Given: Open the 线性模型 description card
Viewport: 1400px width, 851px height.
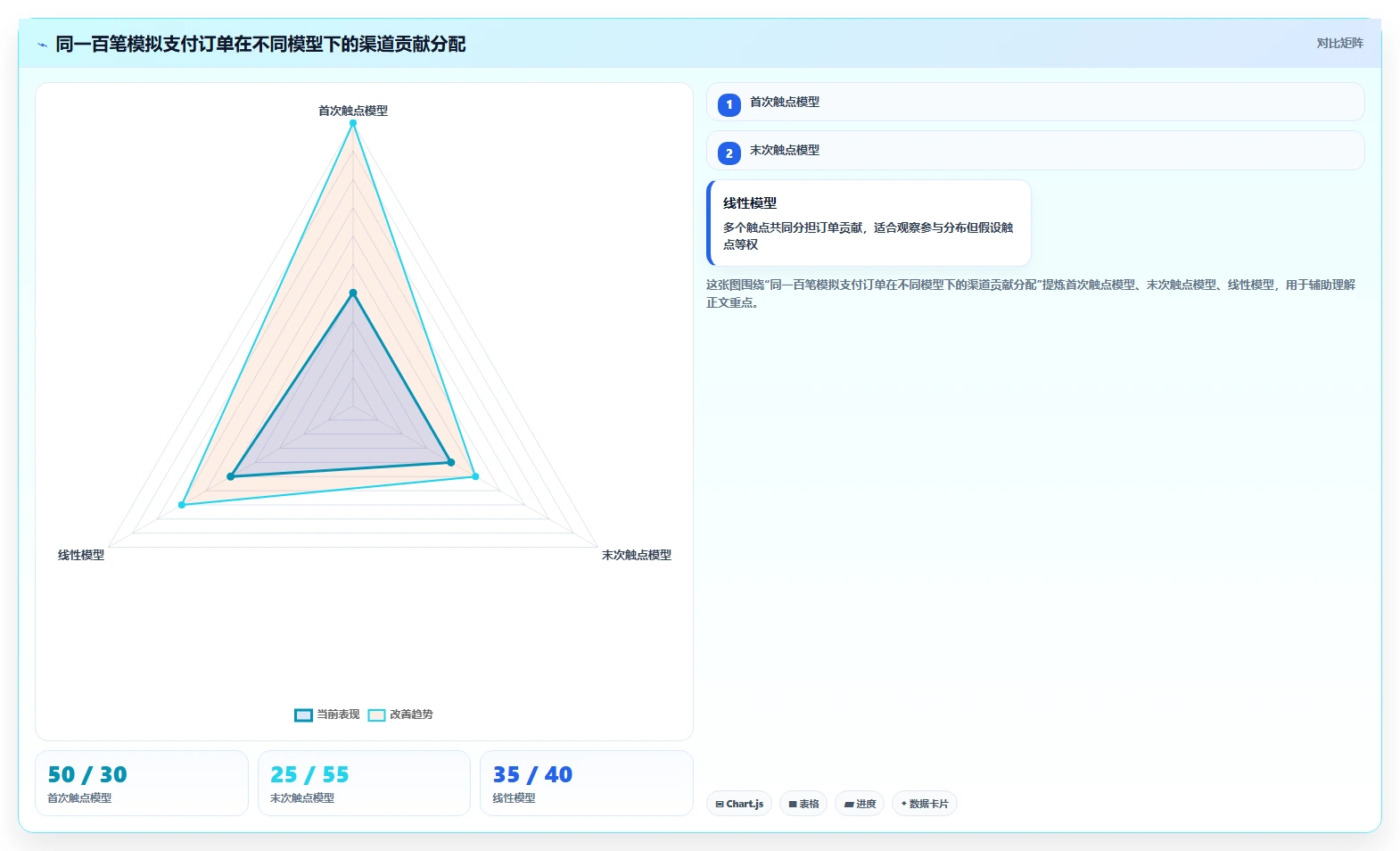Looking at the screenshot, I should [869, 223].
